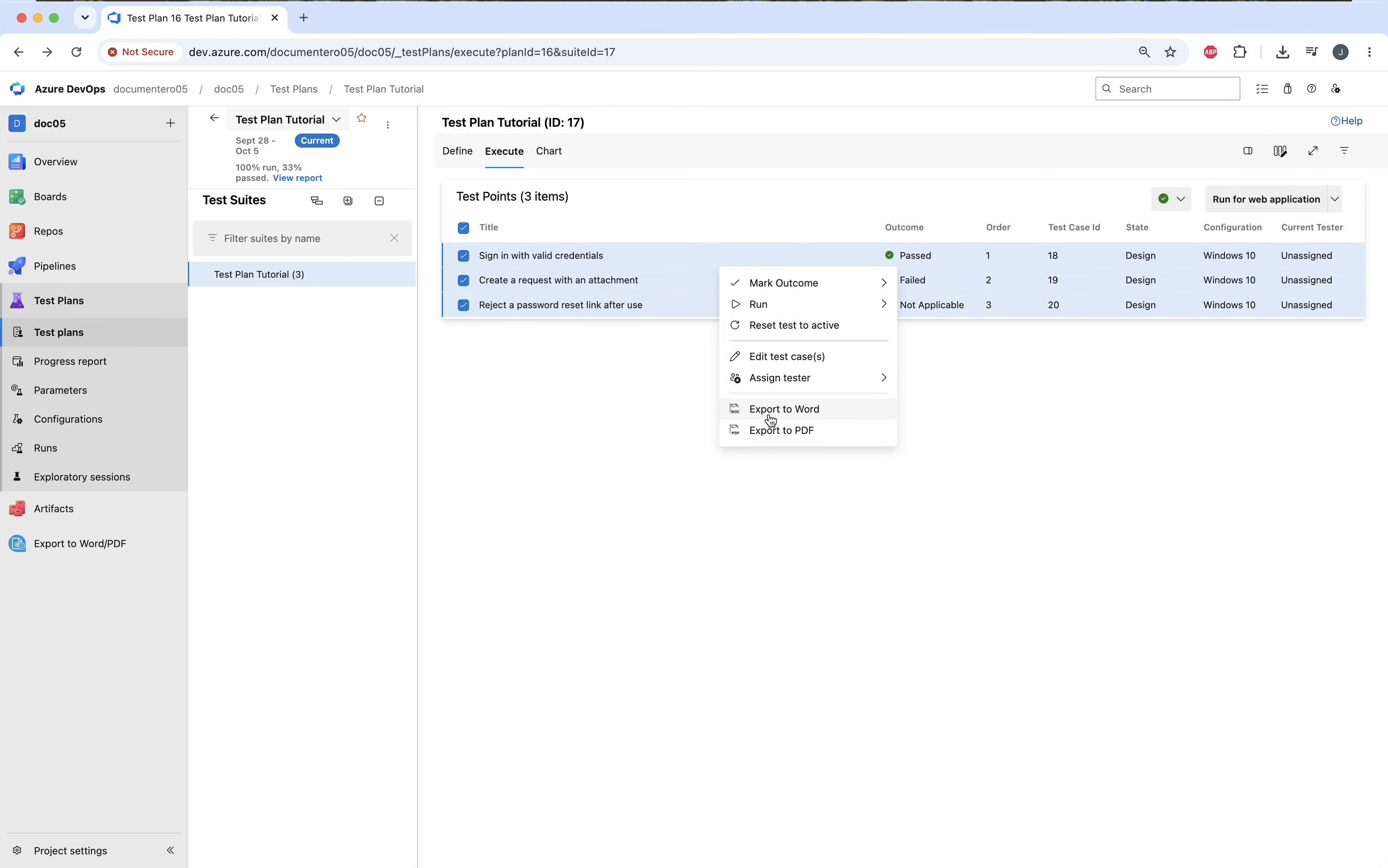Screen dimensions: 1388x868
Task: Open the marketplace bag icon
Action: (x=1287, y=89)
